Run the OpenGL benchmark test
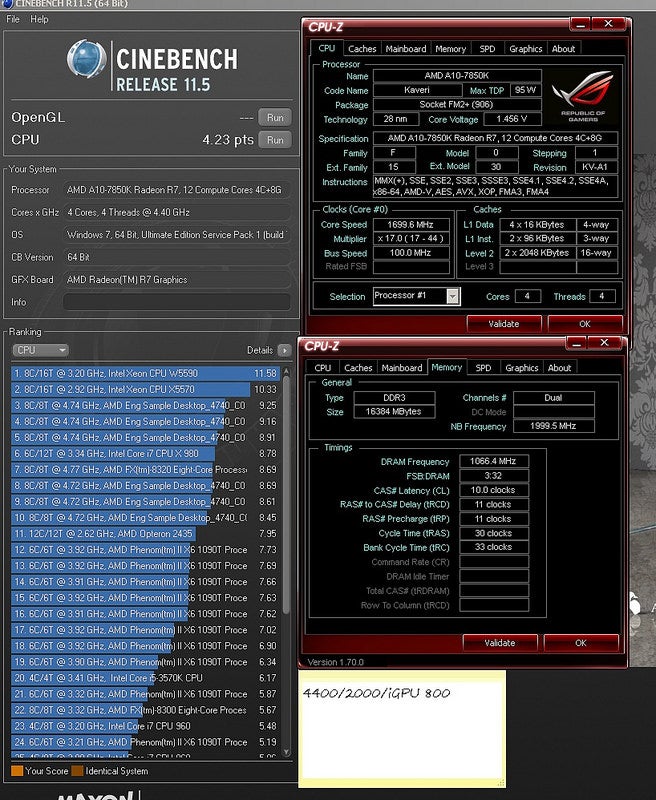 276,118
